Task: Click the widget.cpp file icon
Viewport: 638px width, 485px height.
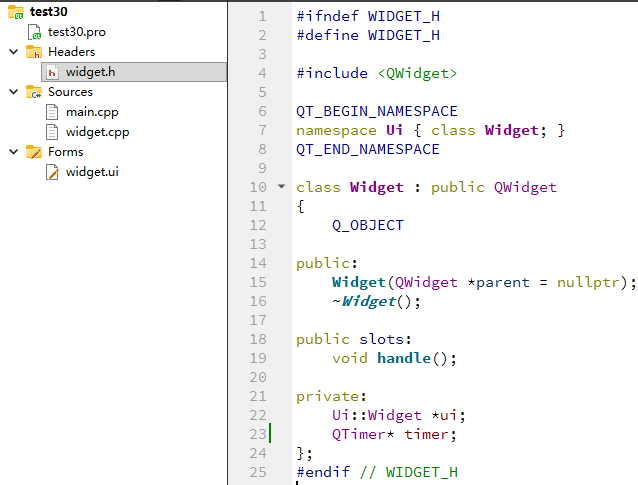Action: (x=52, y=132)
